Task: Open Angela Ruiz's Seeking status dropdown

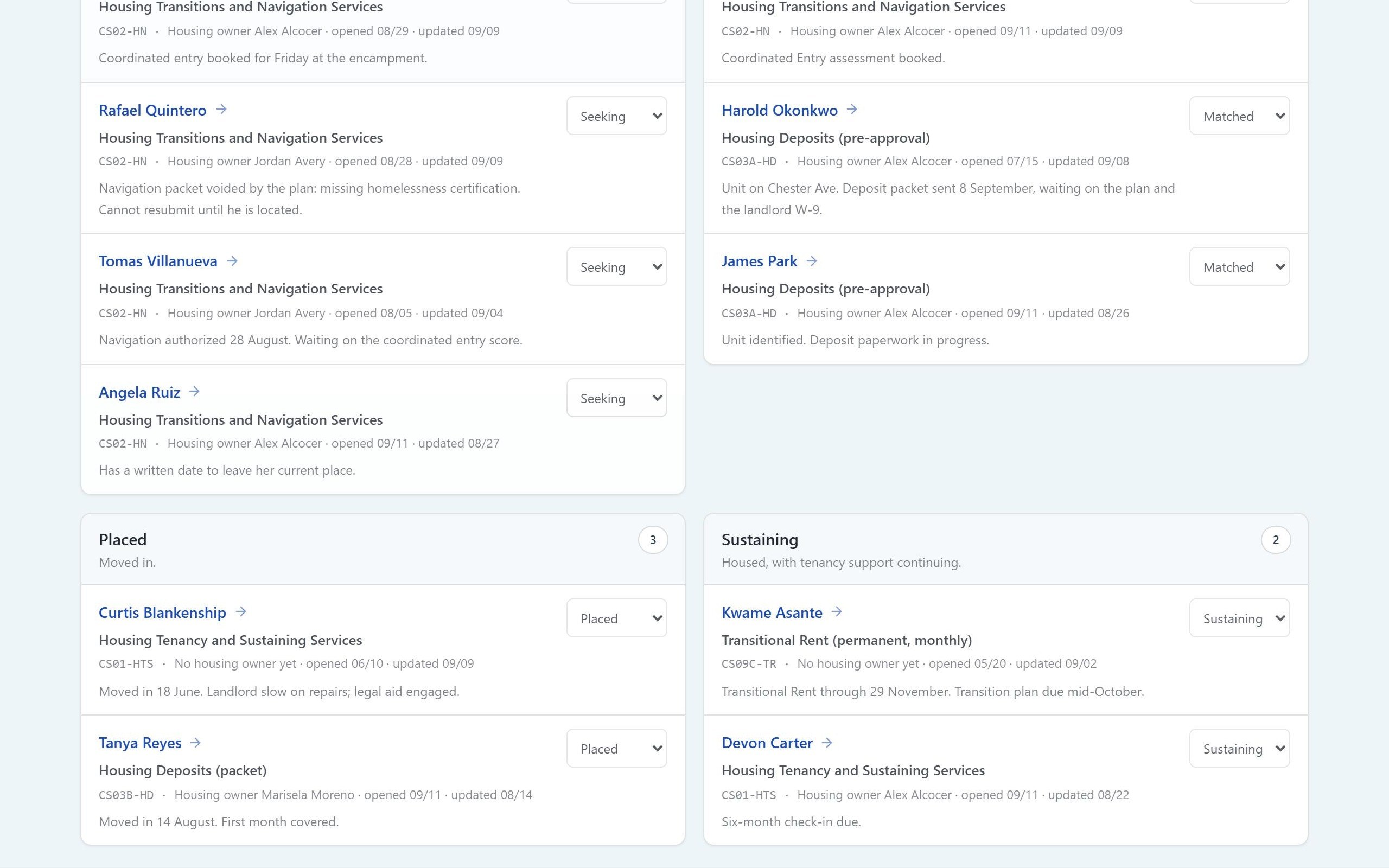Action: tap(616, 398)
